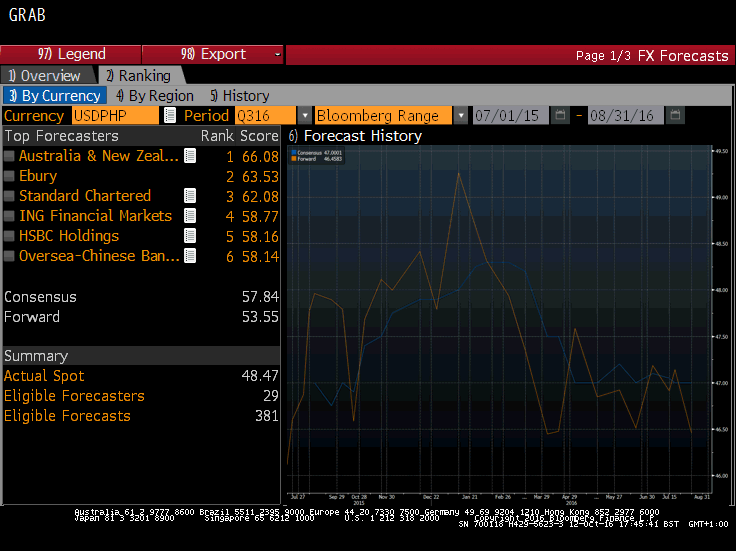
Task: Click the Legend button
Action: [x=71, y=54]
